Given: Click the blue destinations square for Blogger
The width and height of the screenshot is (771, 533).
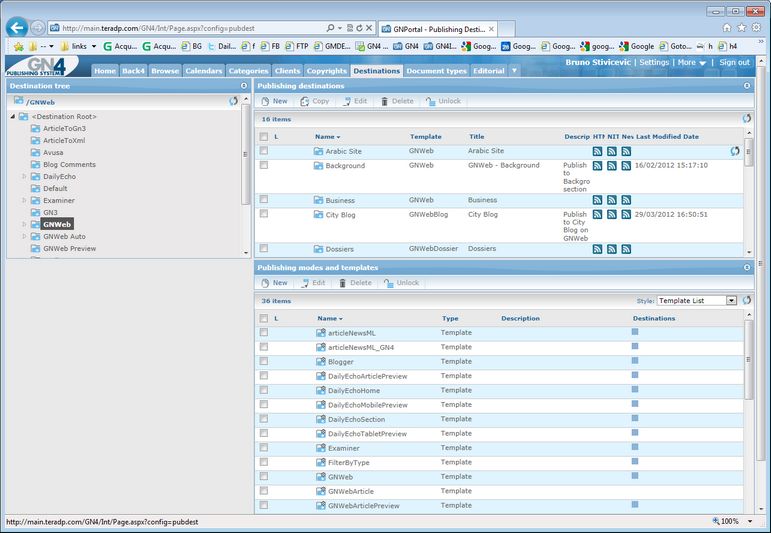Looking at the screenshot, I should (x=635, y=361).
